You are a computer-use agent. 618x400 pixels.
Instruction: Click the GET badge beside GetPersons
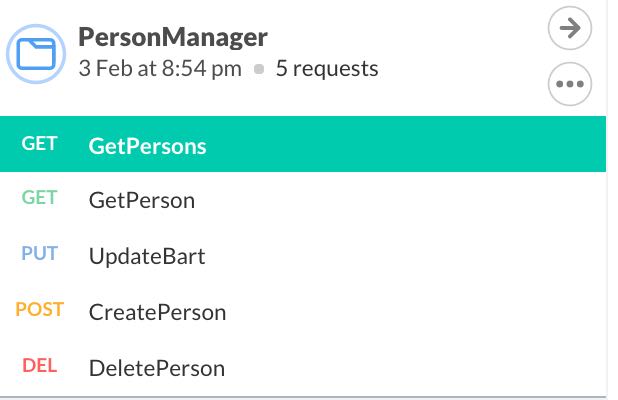click(x=39, y=144)
